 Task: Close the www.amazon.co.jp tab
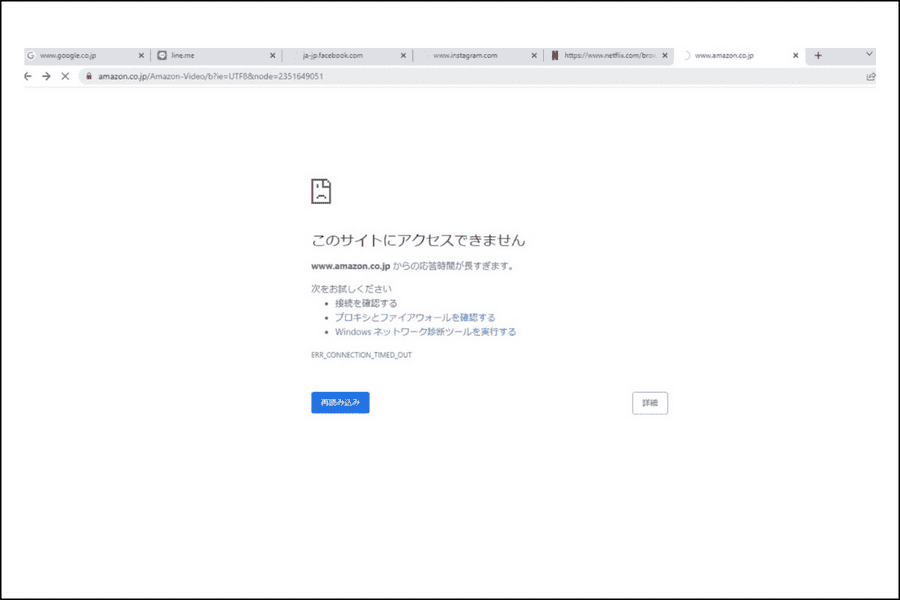pyautogui.click(x=796, y=56)
